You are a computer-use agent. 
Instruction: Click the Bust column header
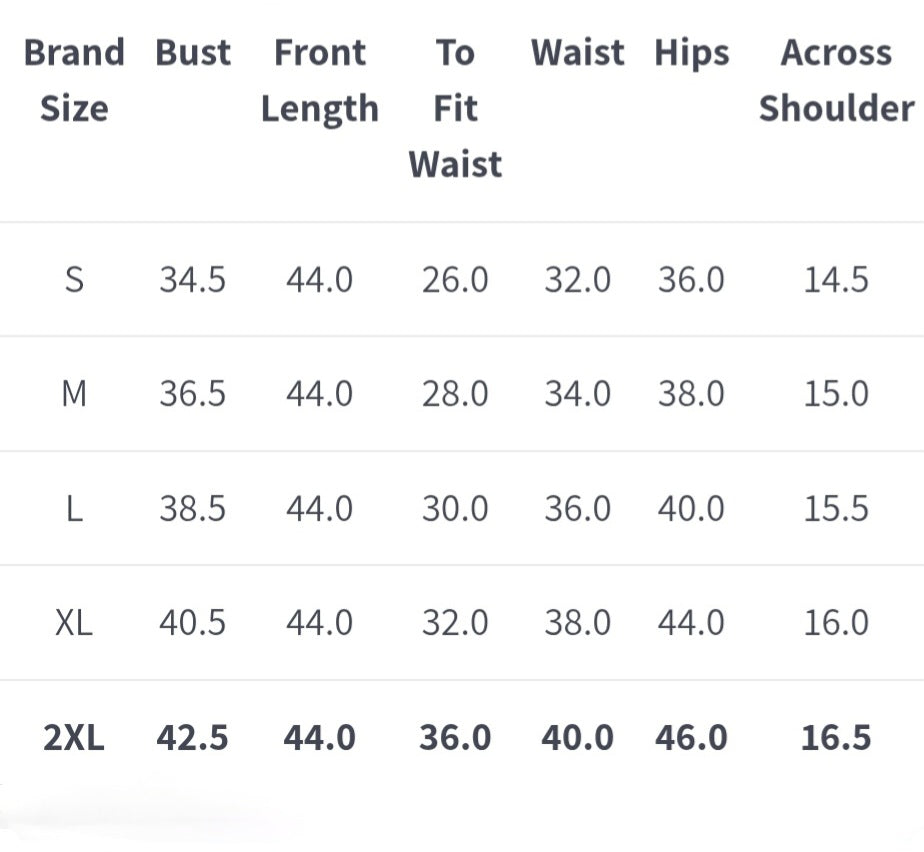tap(193, 52)
